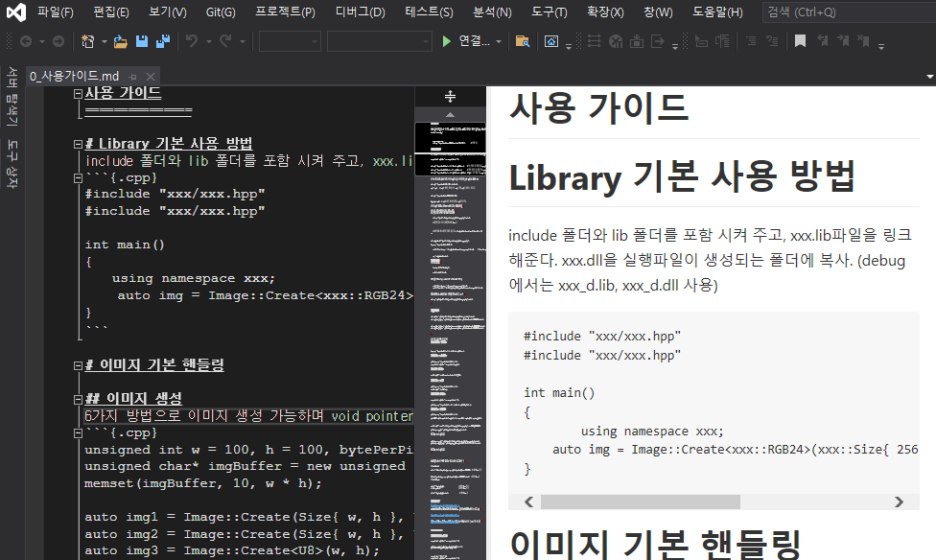This screenshot has width=936, height=560.
Task: Click the Visual Studio logo icon
Action: [16, 12]
